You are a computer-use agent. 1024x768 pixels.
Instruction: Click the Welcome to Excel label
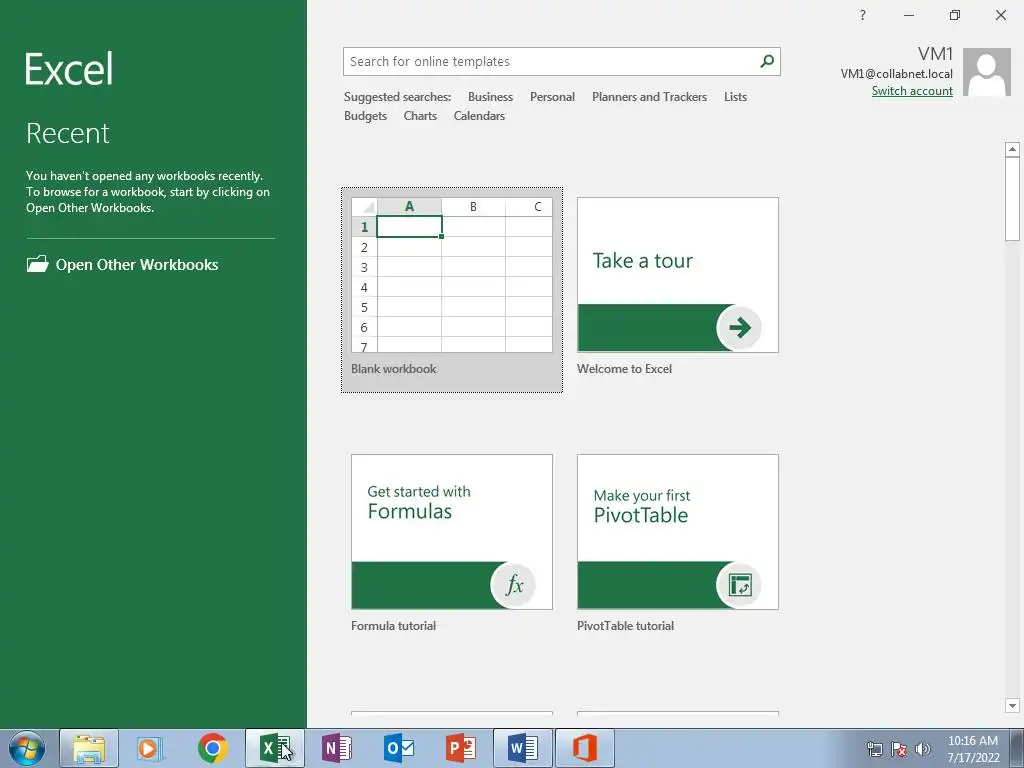coord(624,369)
